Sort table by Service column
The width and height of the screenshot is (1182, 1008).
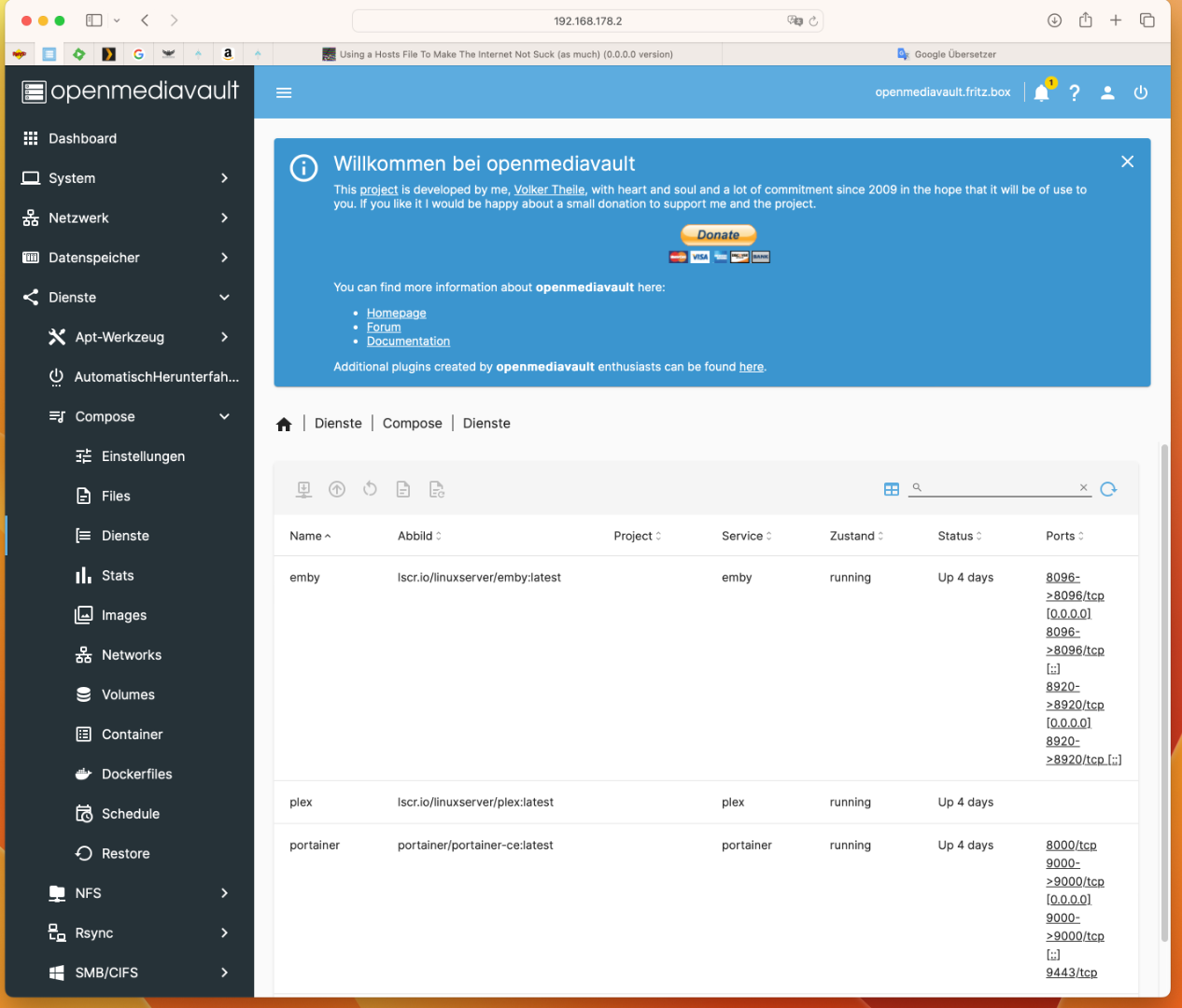point(747,536)
